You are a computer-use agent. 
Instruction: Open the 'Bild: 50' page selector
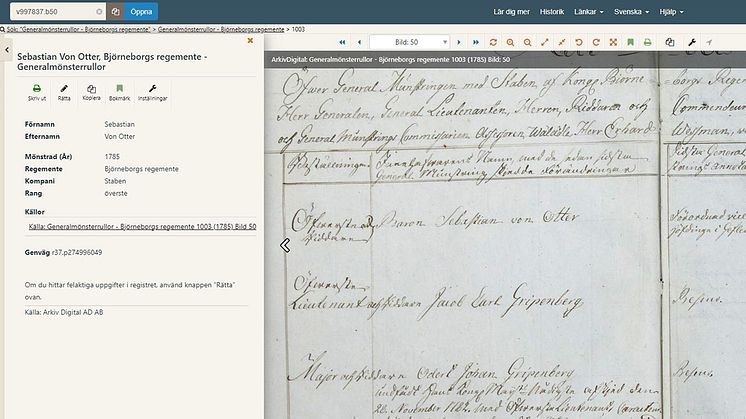410,42
